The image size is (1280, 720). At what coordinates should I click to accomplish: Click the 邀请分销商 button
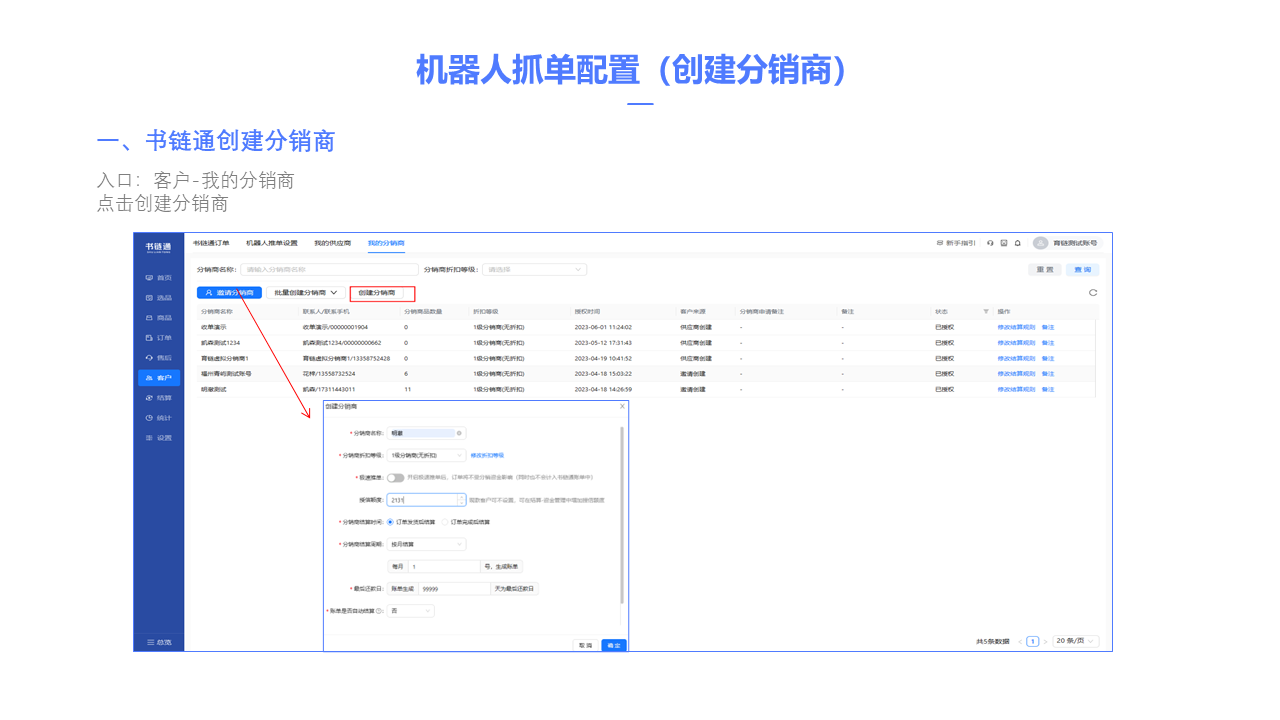pos(229,293)
